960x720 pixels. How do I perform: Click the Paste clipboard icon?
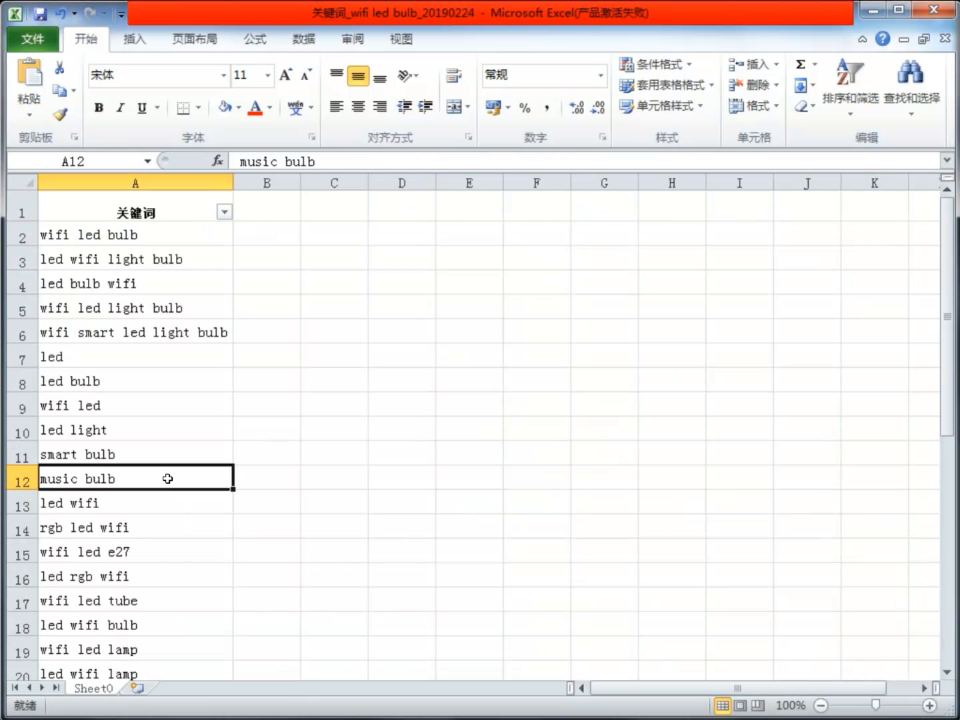[x=29, y=72]
